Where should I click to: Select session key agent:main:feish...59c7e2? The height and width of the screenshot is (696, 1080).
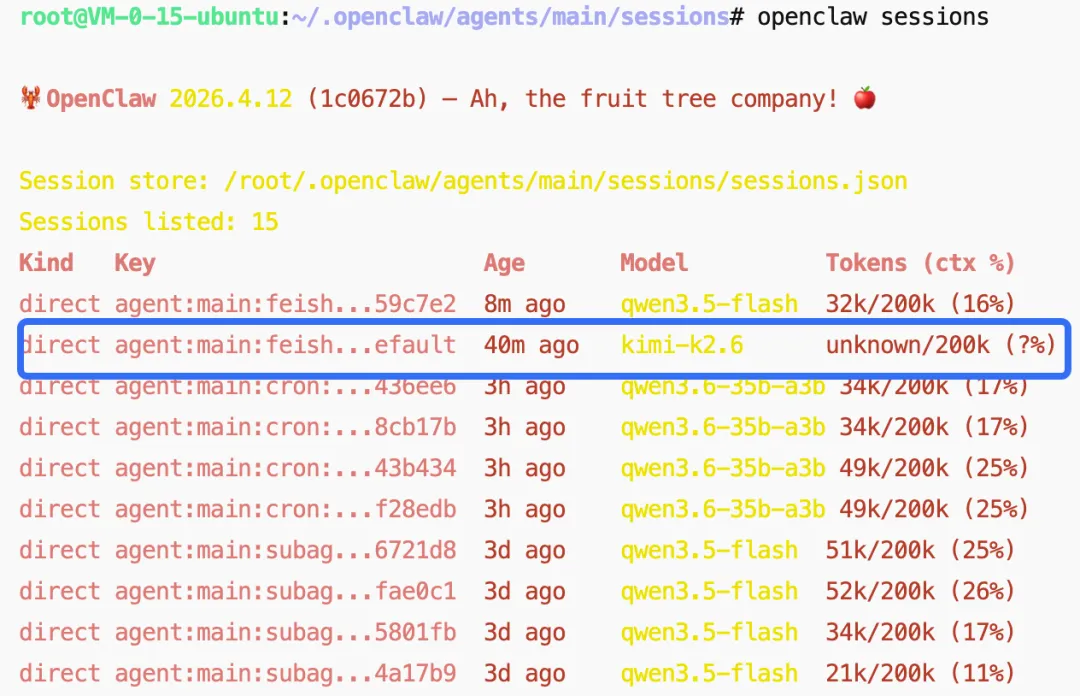(x=285, y=304)
